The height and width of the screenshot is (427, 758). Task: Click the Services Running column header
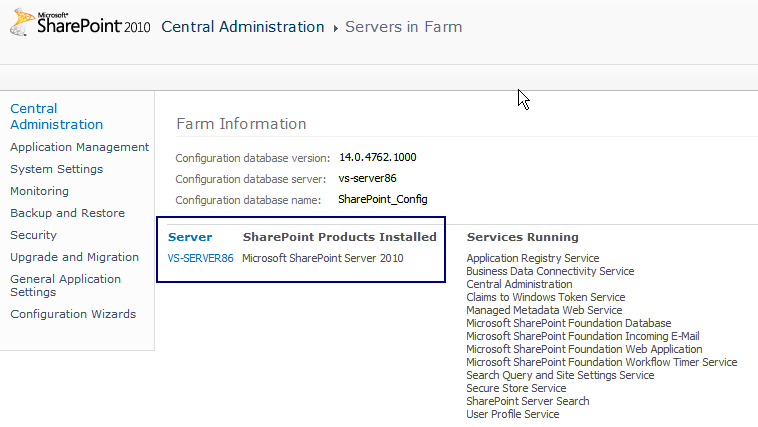[x=523, y=237]
